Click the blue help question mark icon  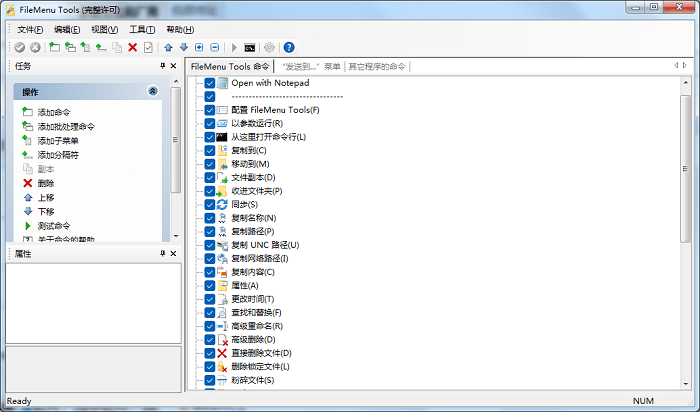[x=289, y=47]
